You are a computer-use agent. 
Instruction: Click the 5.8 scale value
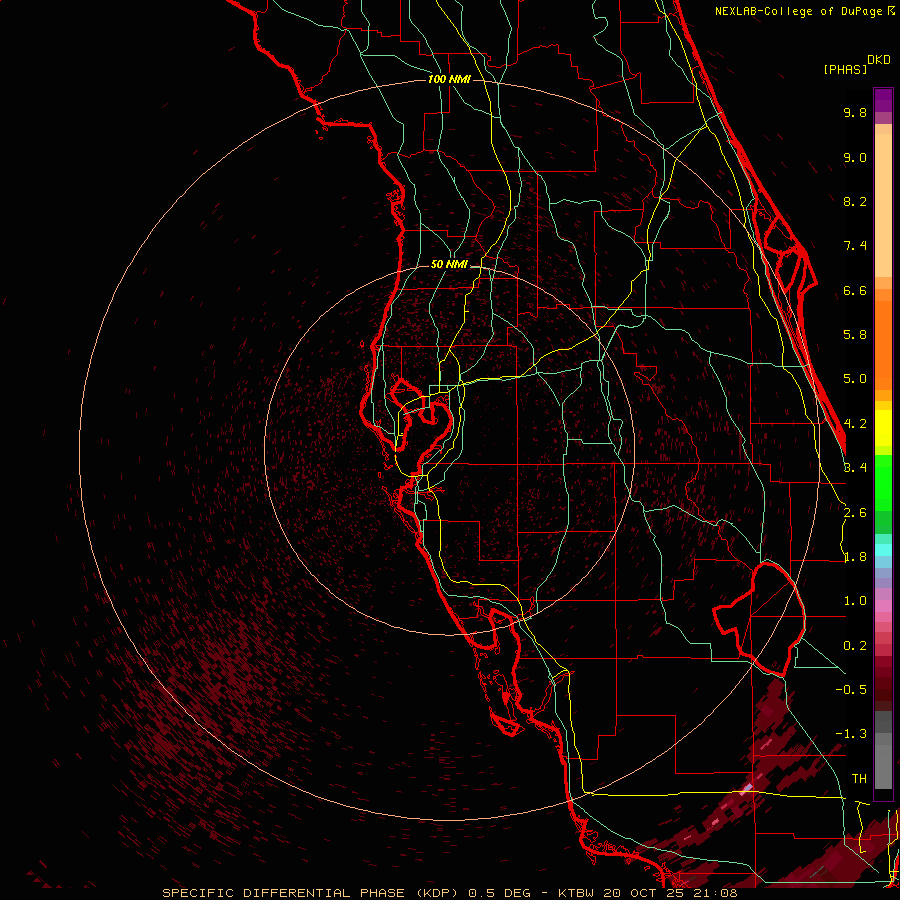[x=855, y=335]
